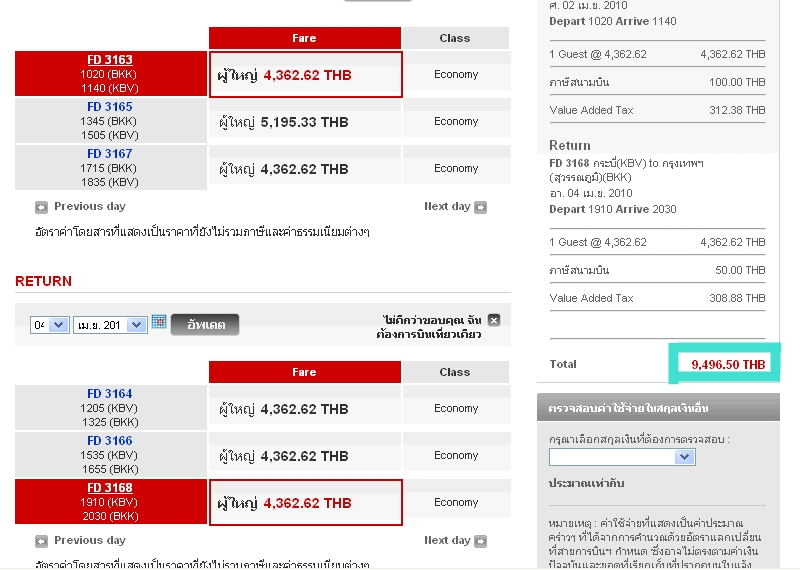Click the Fare column header in departure table
This screenshot has height=570, width=800.
[305, 38]
